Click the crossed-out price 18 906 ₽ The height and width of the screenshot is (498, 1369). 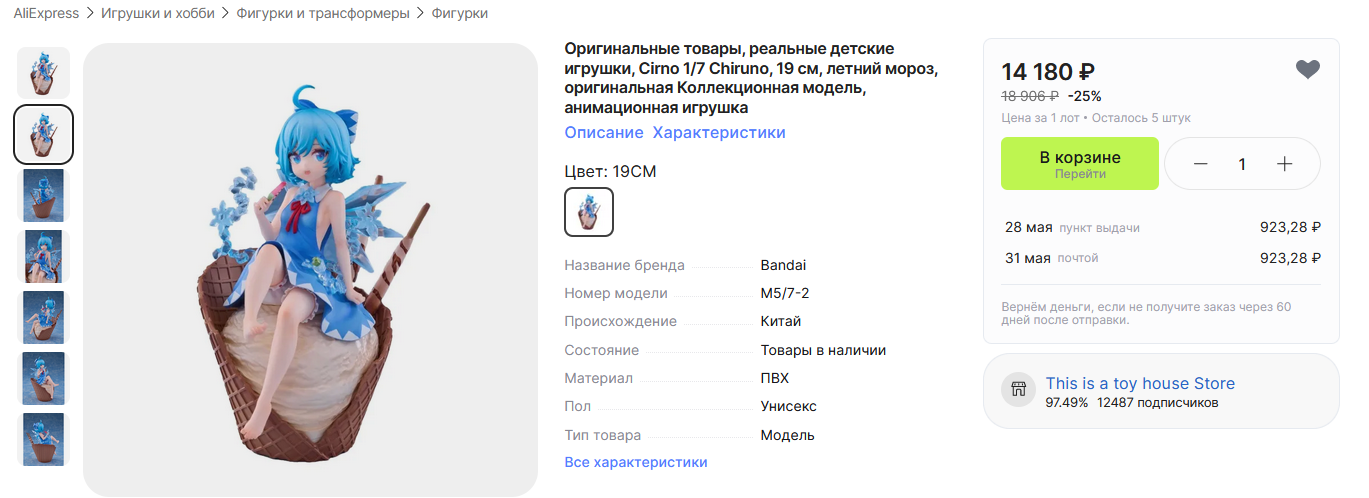tap(1030, 96)
